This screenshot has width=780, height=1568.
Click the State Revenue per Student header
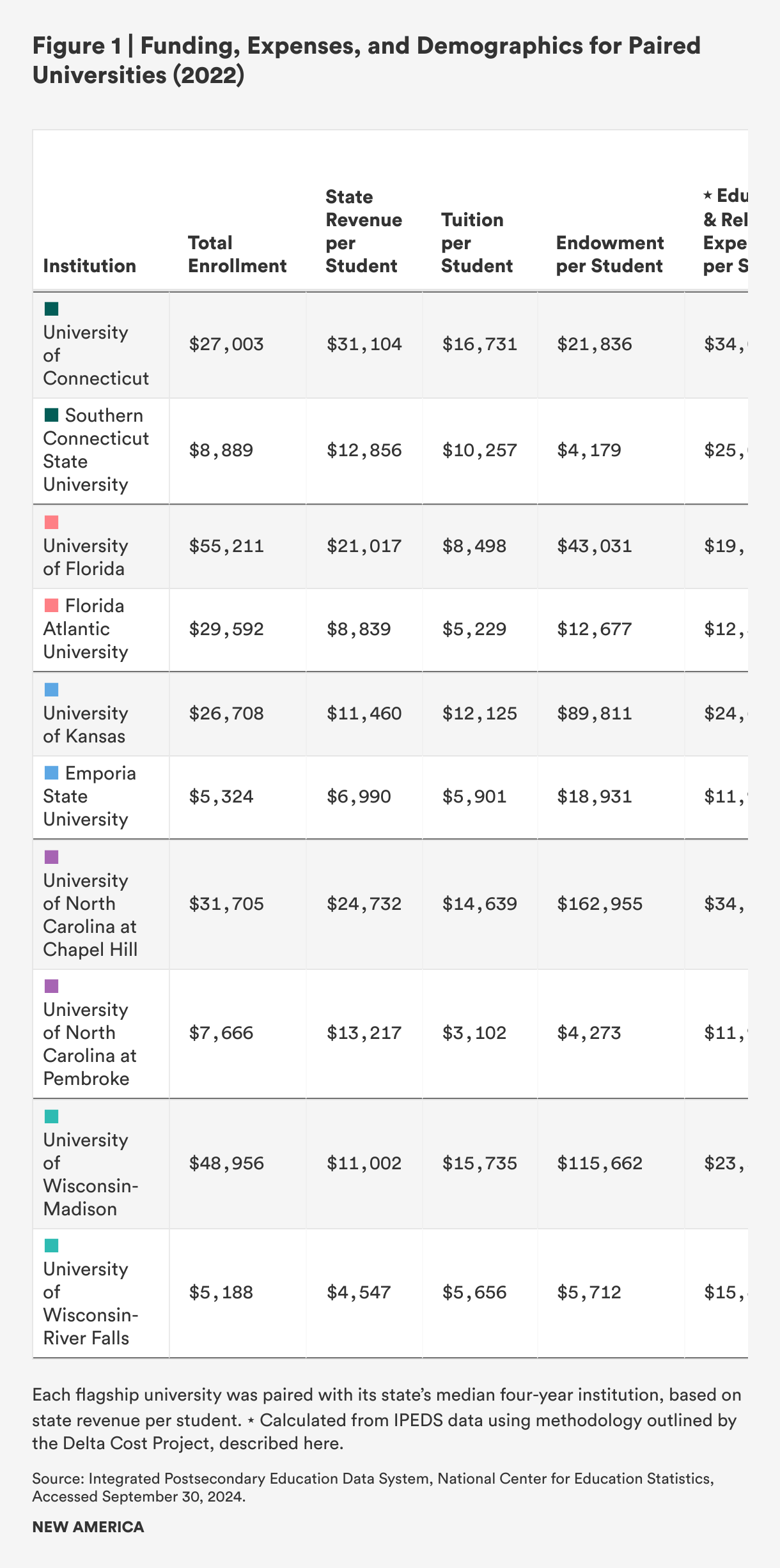[364, 231]
